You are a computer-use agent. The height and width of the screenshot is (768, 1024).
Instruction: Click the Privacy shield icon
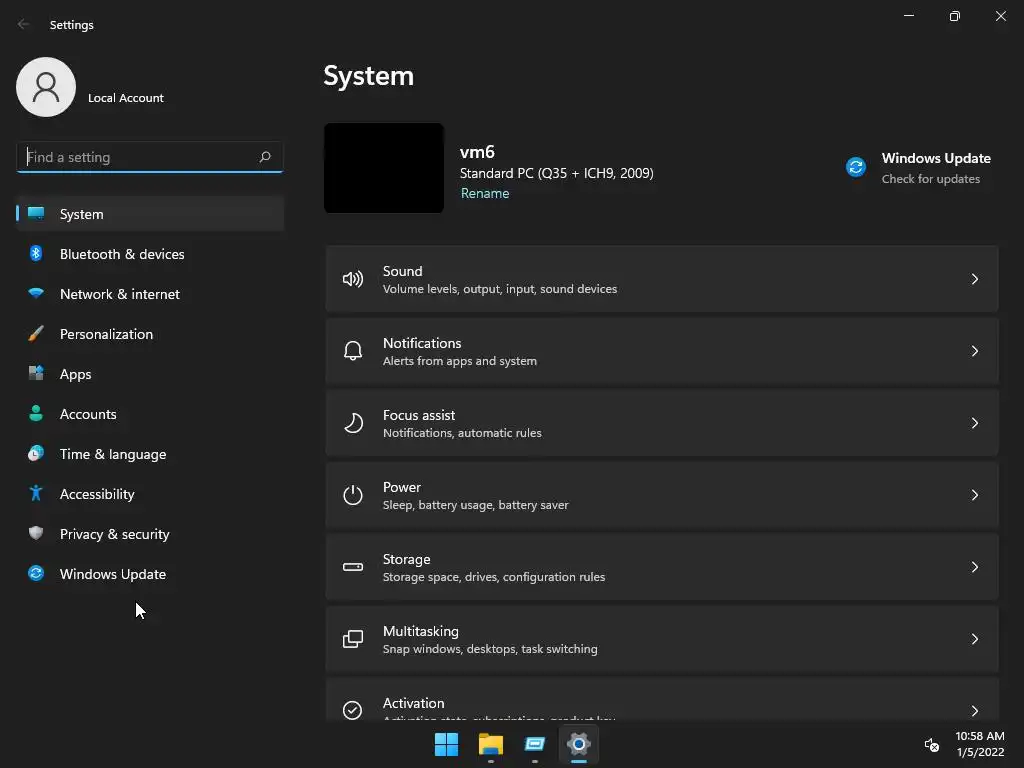pos(36,534)
